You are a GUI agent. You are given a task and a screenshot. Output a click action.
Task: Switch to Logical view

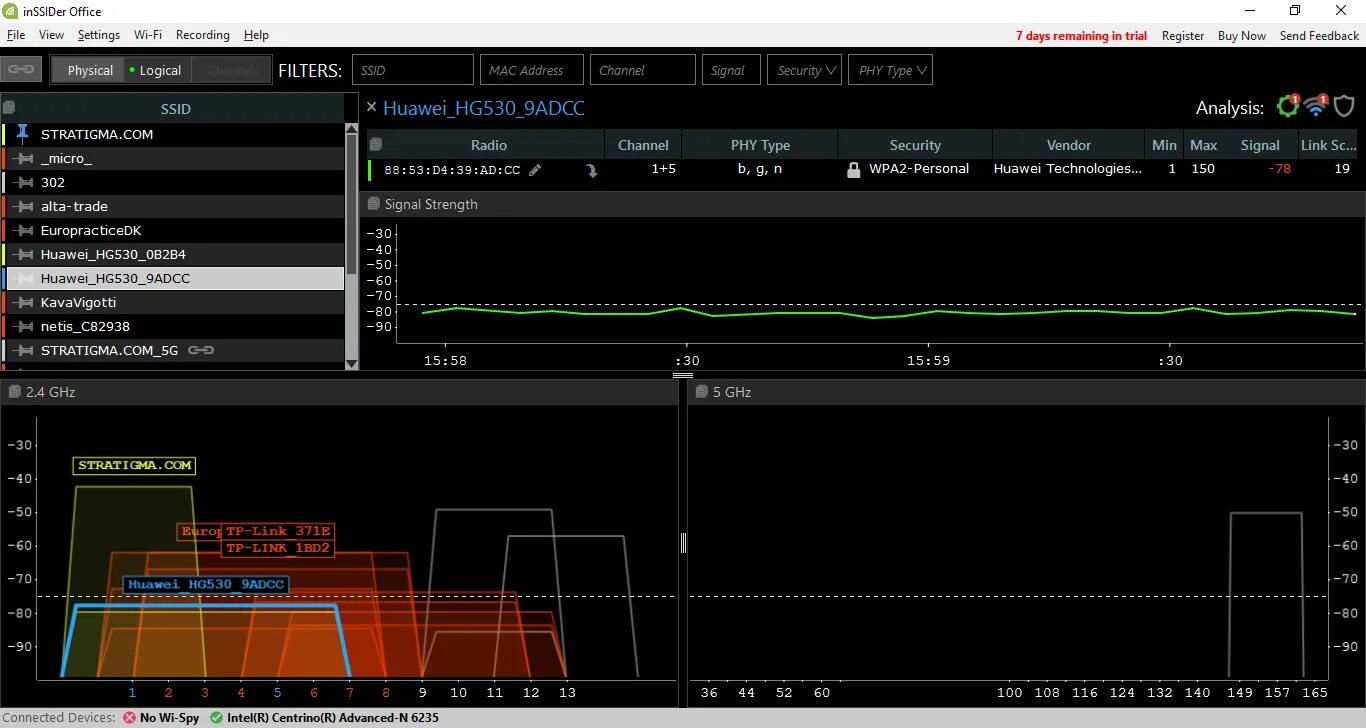click(x=156, y=70)
